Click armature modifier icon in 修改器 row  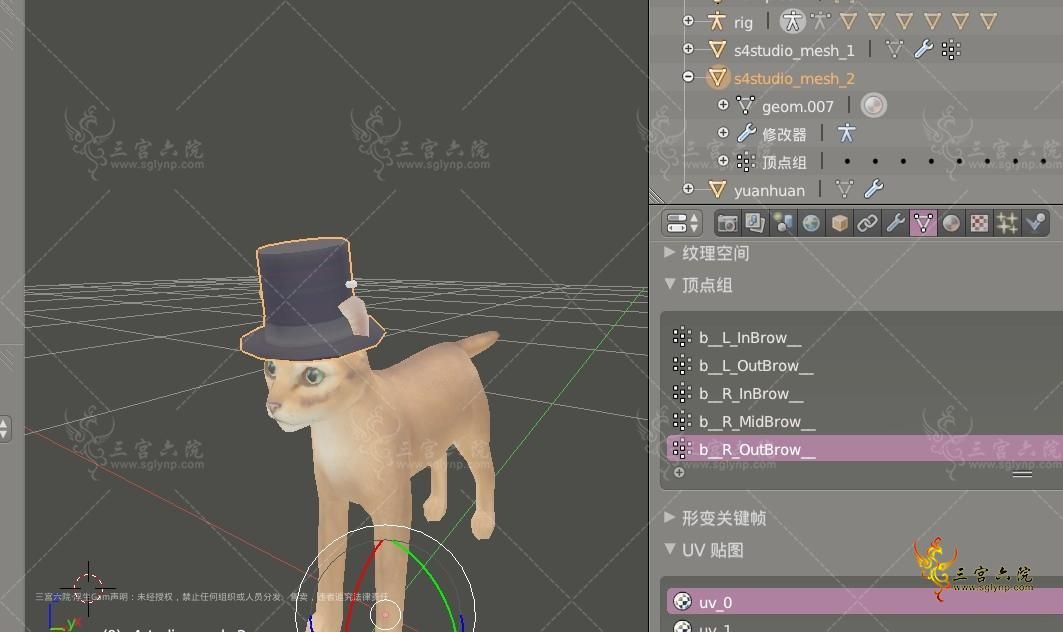pos(846,133)
